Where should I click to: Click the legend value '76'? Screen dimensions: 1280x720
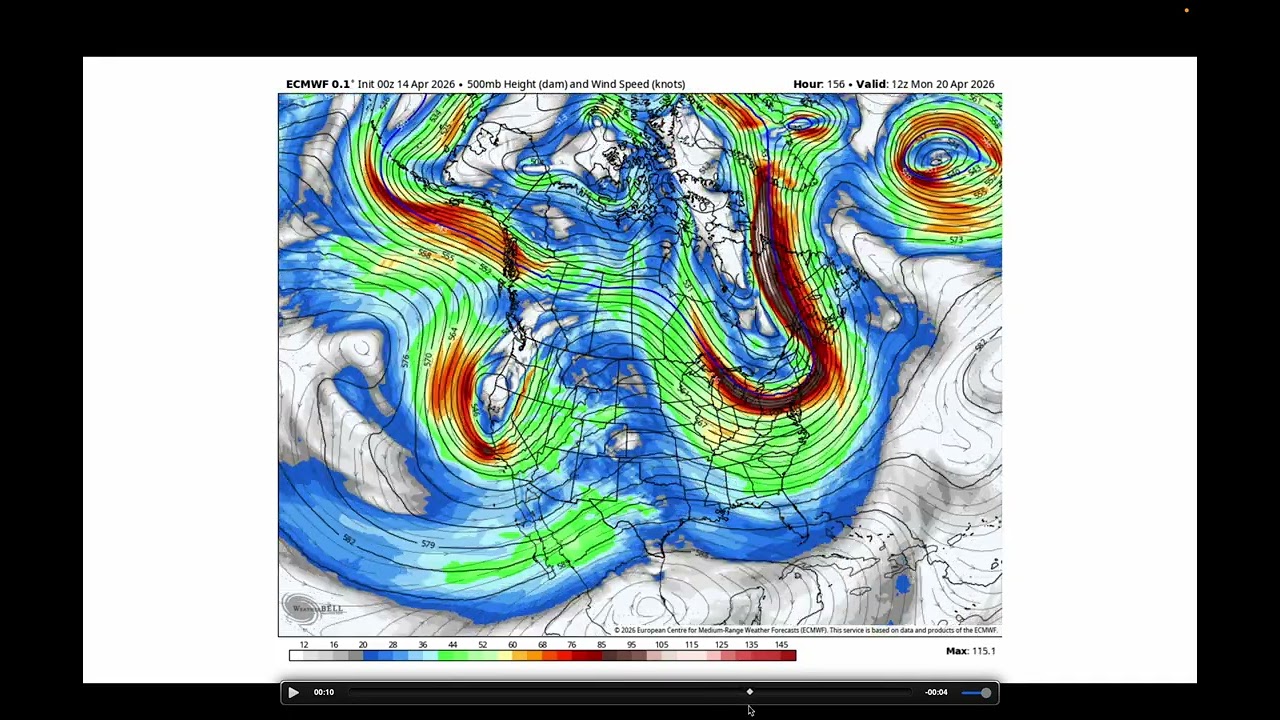[x=572, y=645]
